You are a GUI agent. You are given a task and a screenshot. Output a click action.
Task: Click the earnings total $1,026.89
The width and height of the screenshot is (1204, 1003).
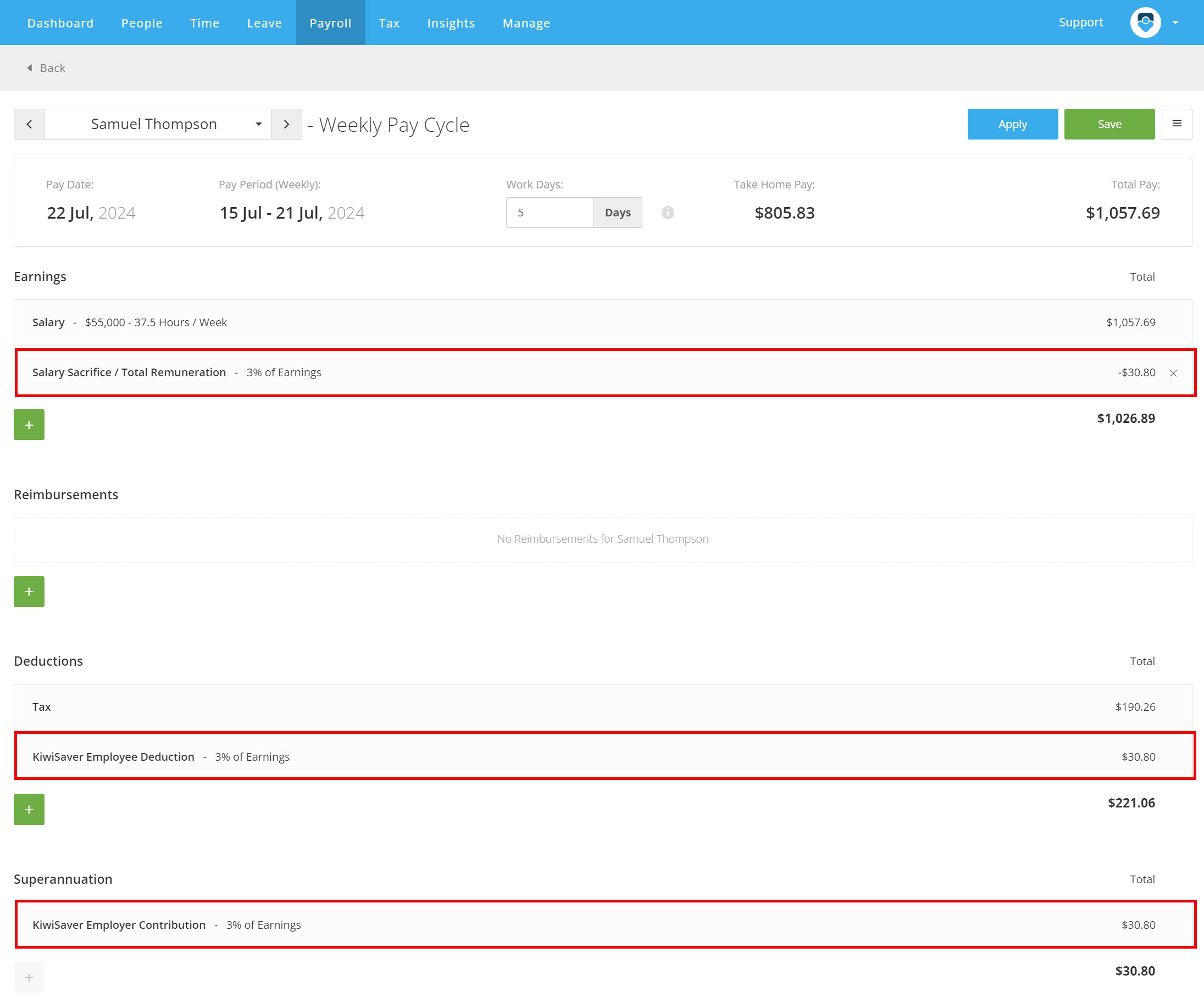click(x=1125, y=419)
